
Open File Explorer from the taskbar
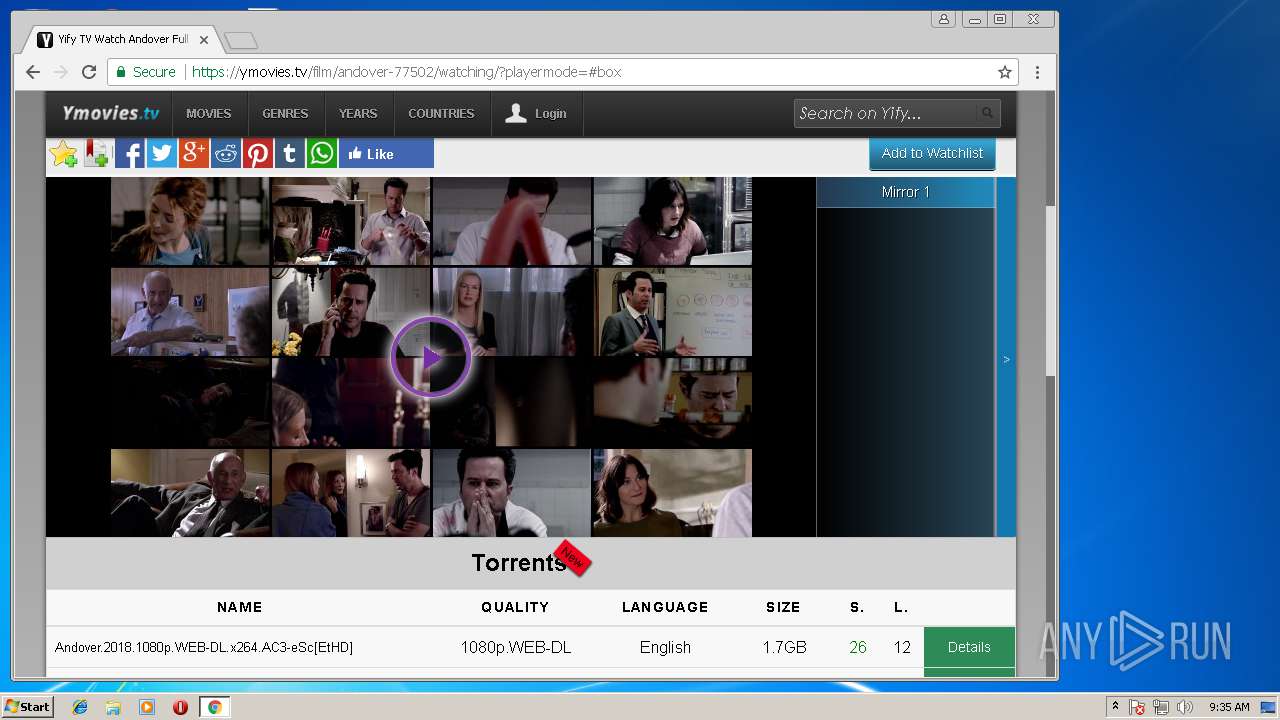[x=113, y=707]
